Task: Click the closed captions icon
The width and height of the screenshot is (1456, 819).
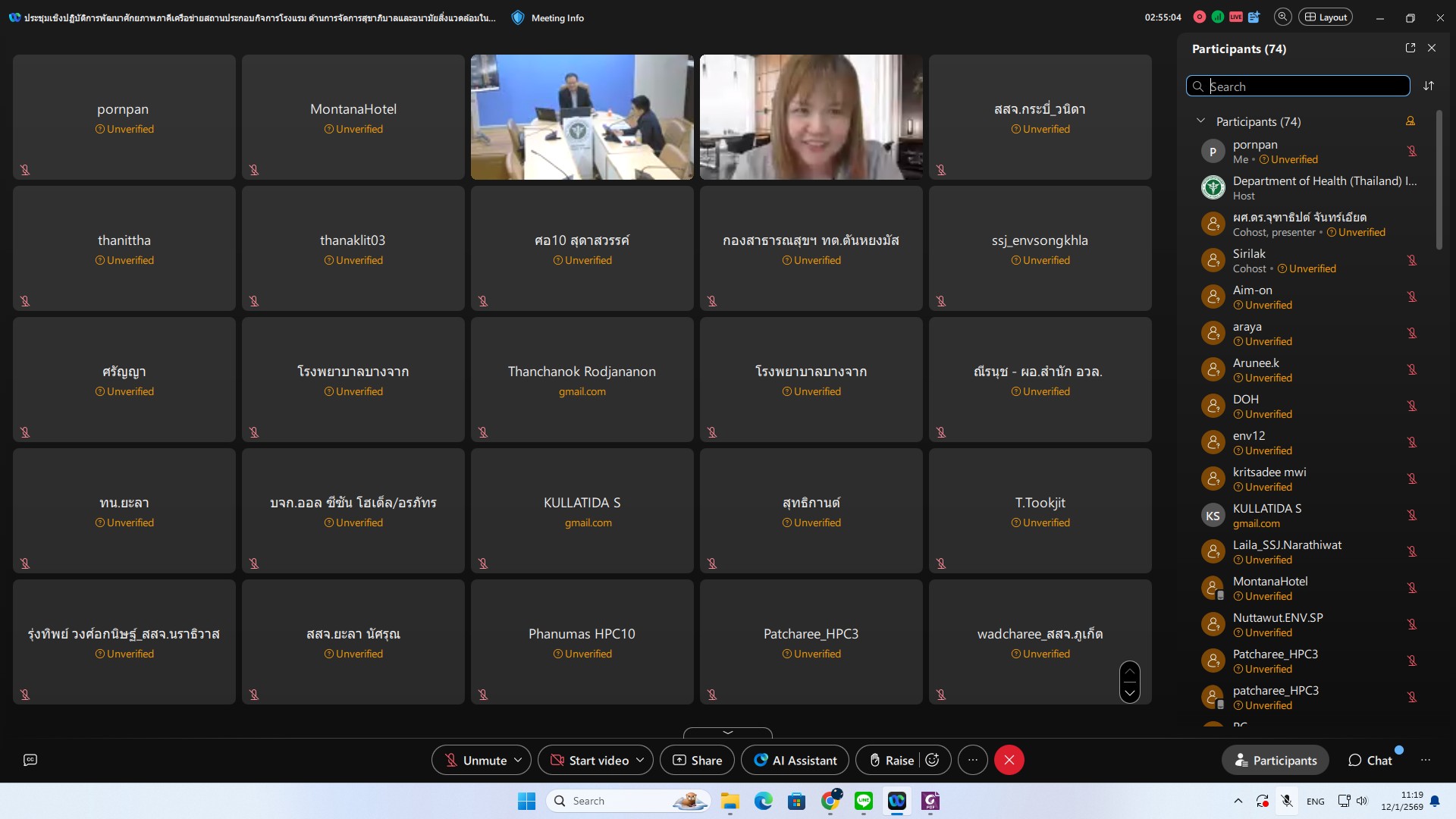Action: (30, 760)
